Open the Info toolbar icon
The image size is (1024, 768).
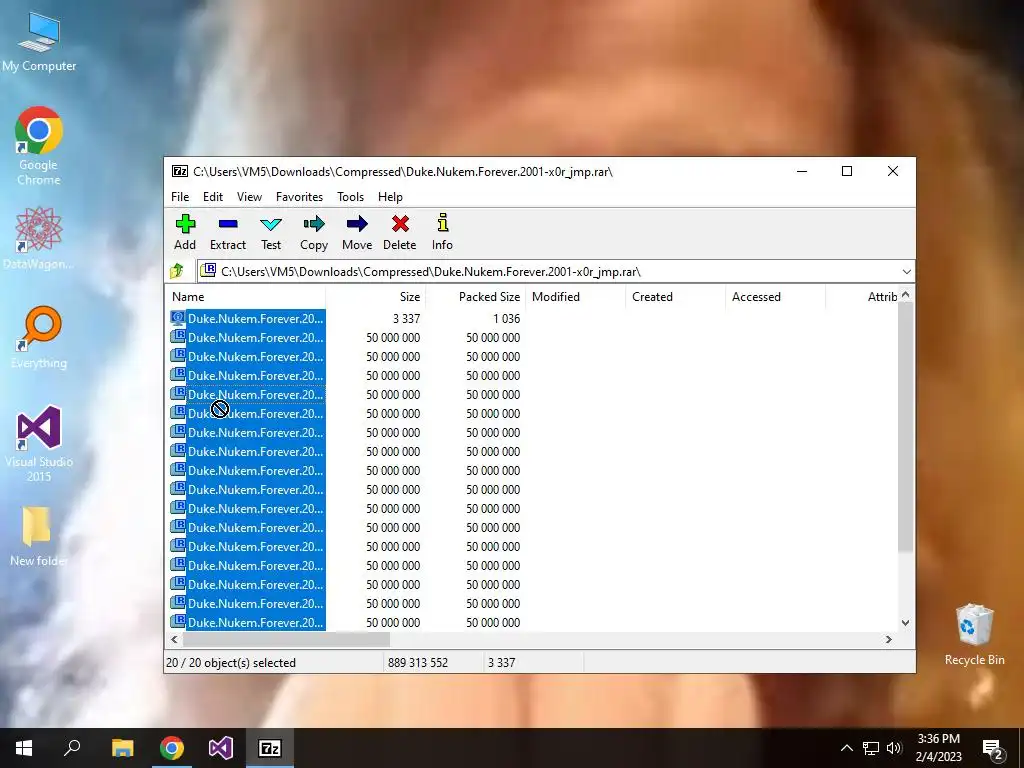click(x=443, y=223)
